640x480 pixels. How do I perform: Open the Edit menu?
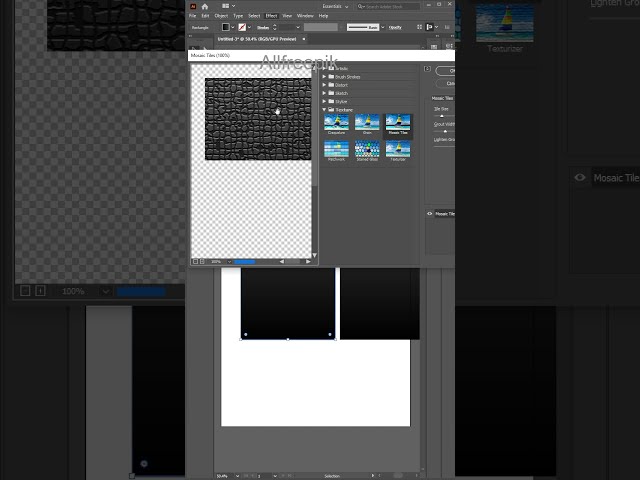(205, 16)
